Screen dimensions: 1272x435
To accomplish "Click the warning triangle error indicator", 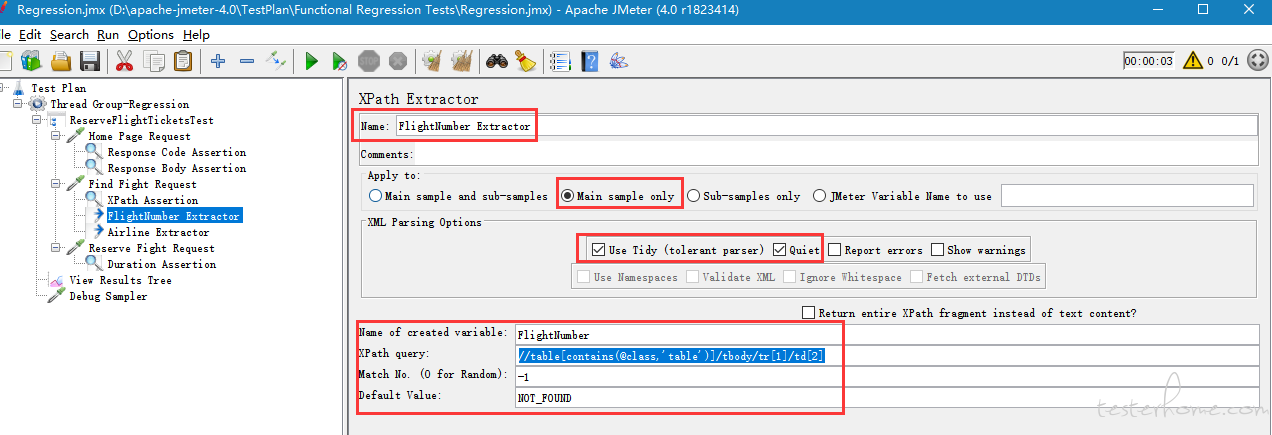I will [x=1193, y=61].
